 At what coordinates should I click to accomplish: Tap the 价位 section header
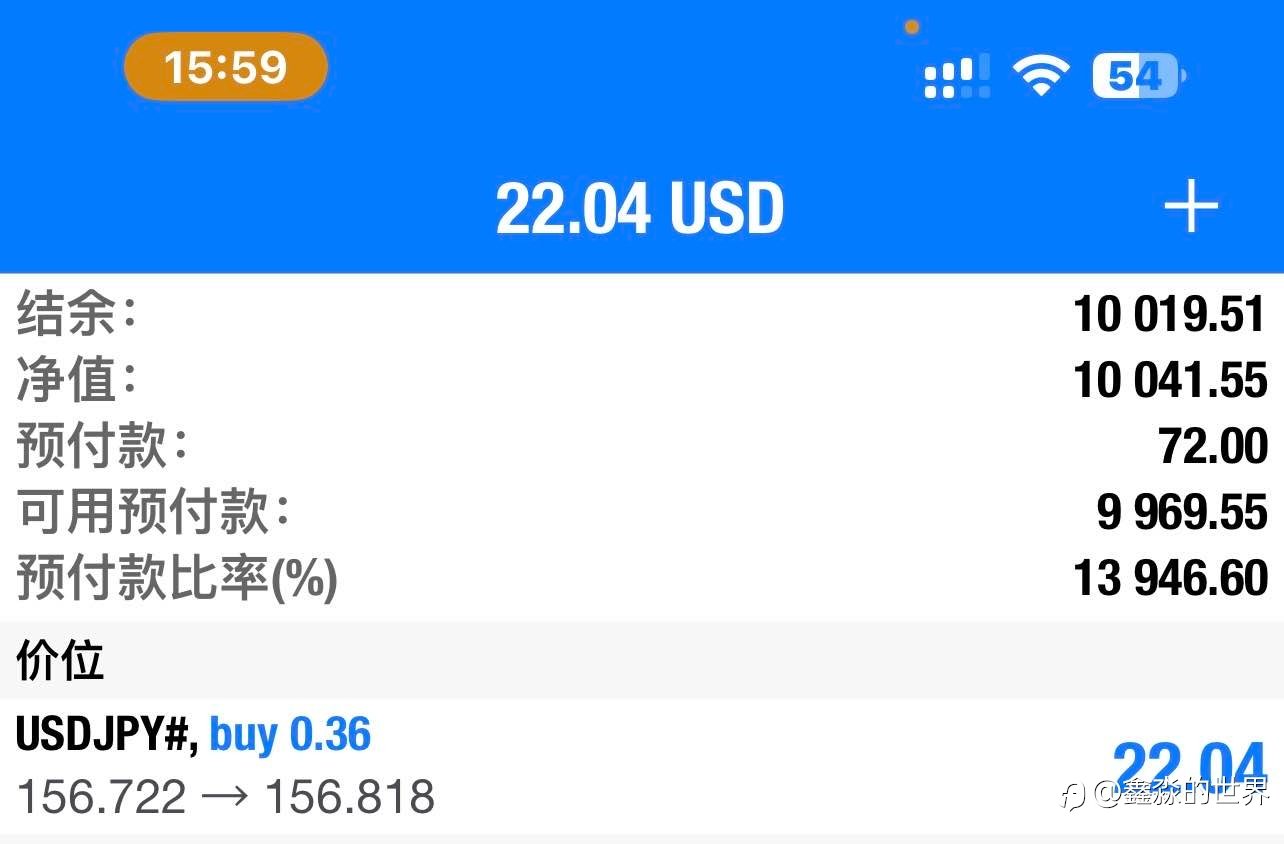(60, 661)
